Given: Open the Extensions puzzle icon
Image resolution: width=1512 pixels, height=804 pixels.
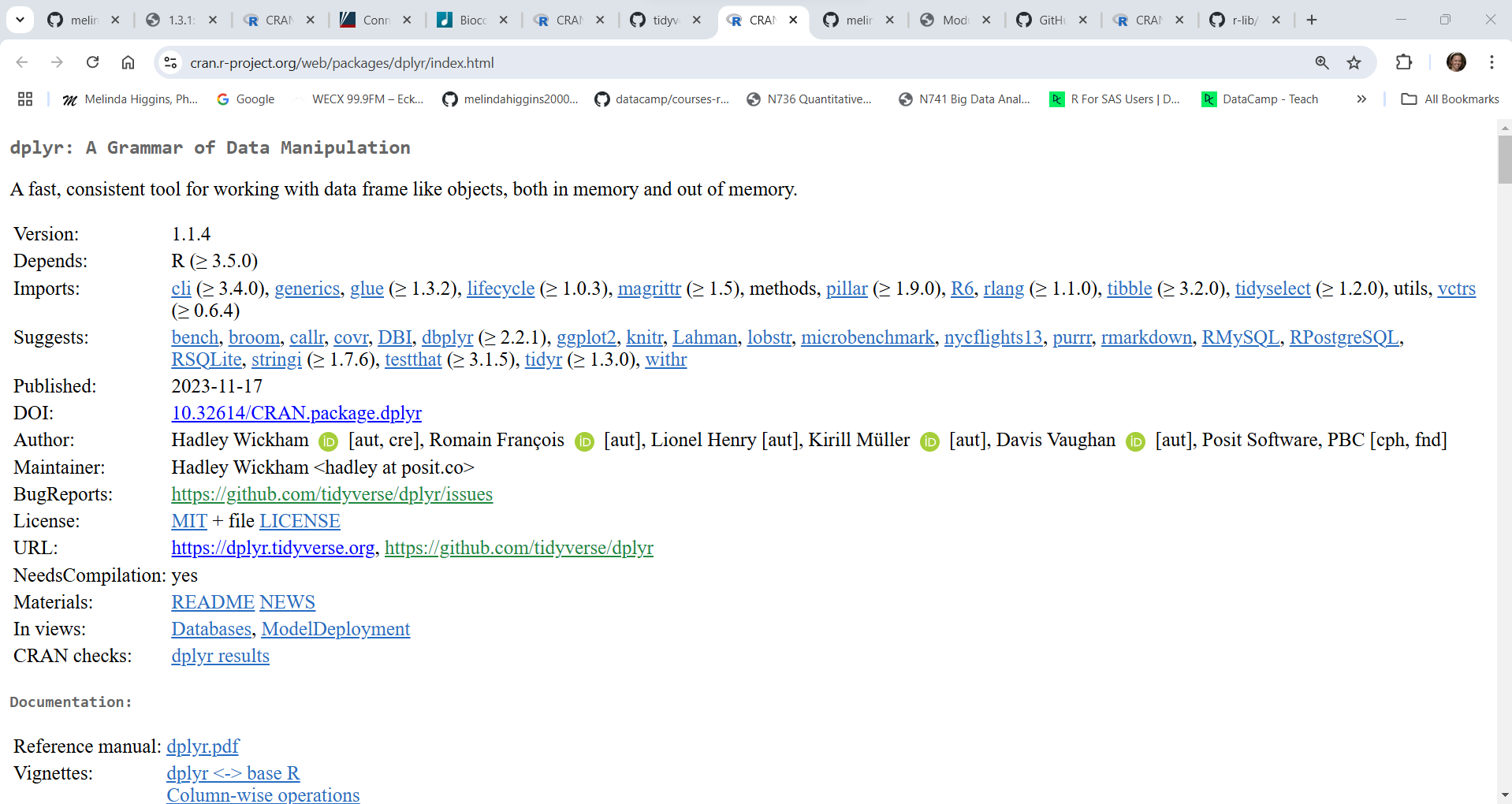Looking at the screenshot, I should (x=1404, y=62).
